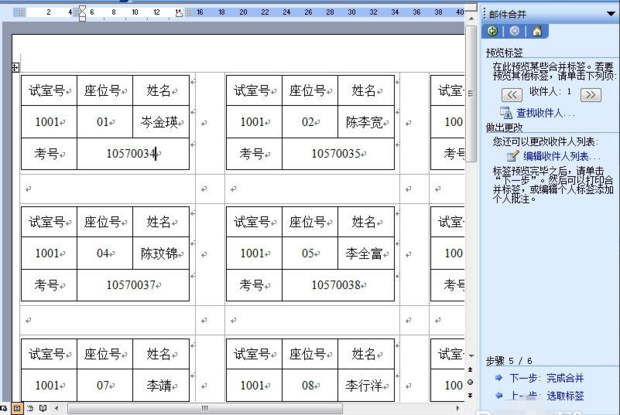The width and height of the screenshot is (620, 415).
Task: Click the vertical scrollbar thumb
Action: coord(471,94)
